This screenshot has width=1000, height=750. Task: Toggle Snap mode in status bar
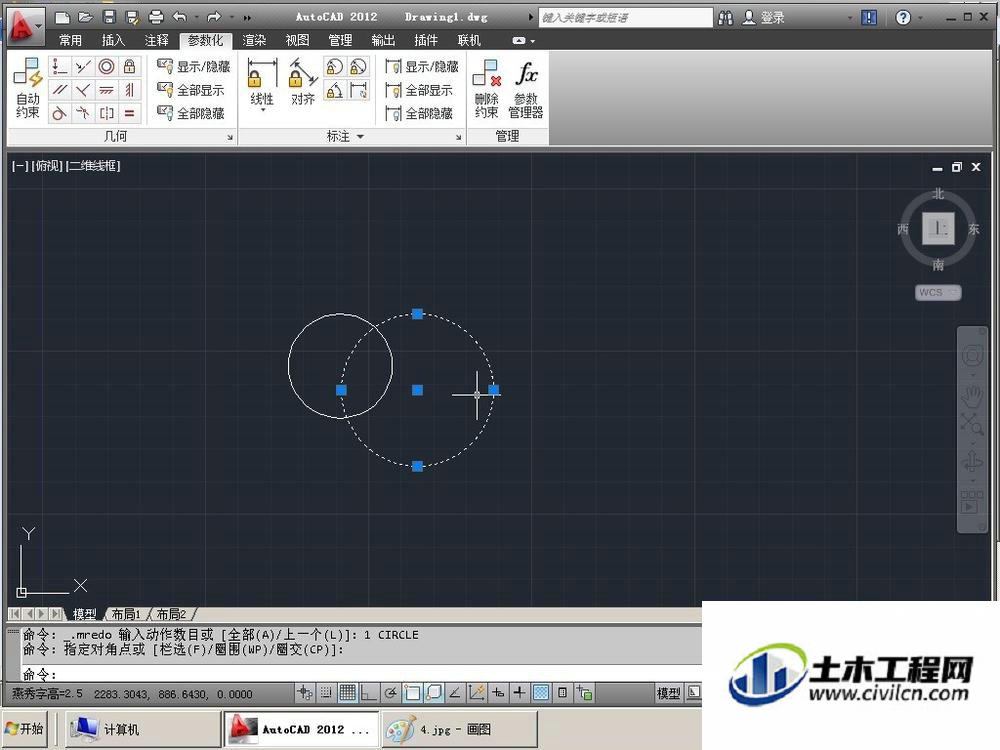tap(326, 693)
